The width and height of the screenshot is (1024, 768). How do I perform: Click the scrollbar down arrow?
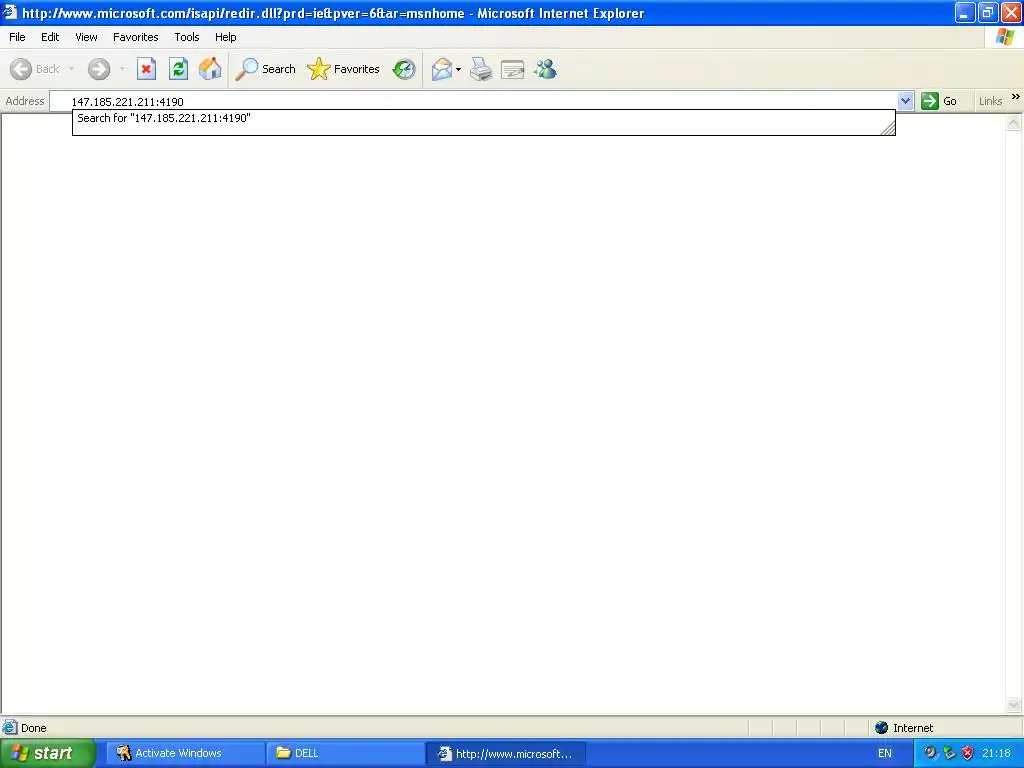1014,705
